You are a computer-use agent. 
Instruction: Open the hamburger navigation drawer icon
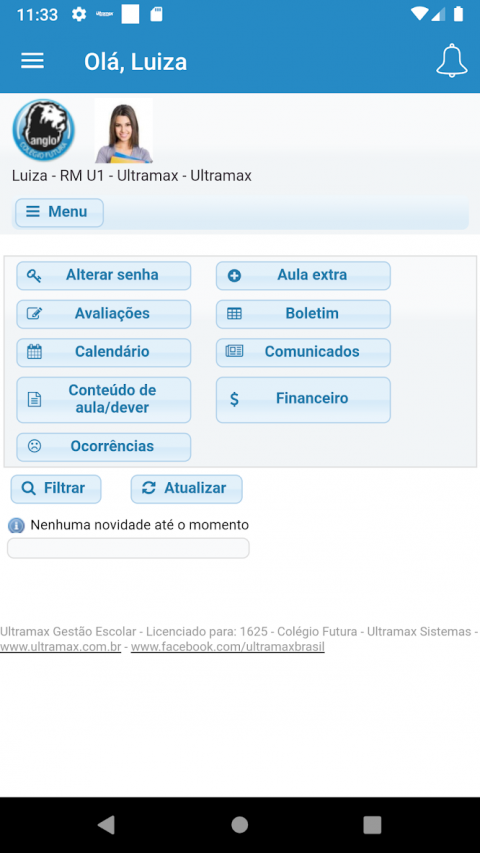pyautogui.click(x=33, y=61)
